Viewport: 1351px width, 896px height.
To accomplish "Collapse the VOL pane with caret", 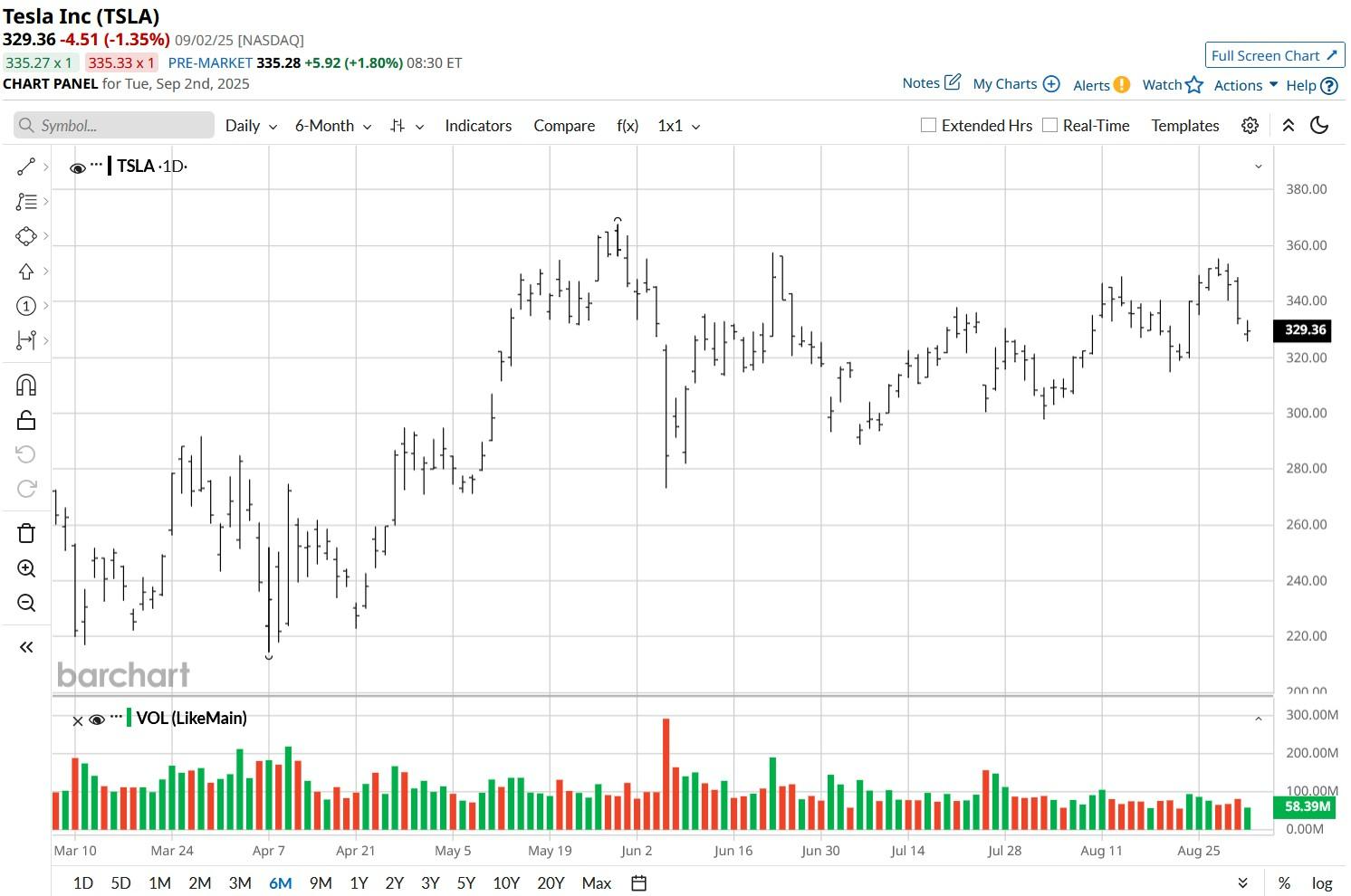I will [1258, 719].
